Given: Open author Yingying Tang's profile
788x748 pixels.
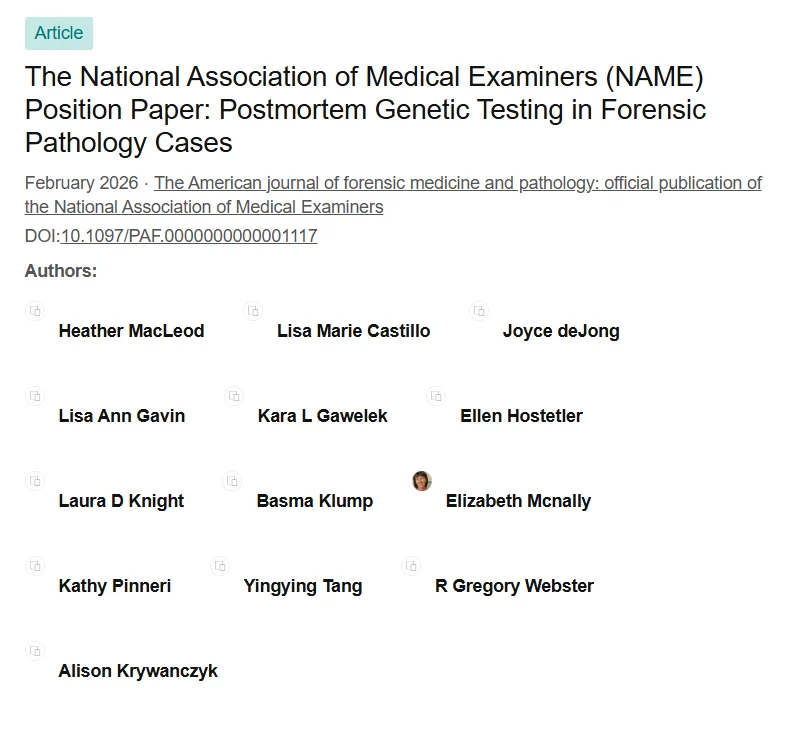Looking at the screenshot, I should tap(302, 586).
